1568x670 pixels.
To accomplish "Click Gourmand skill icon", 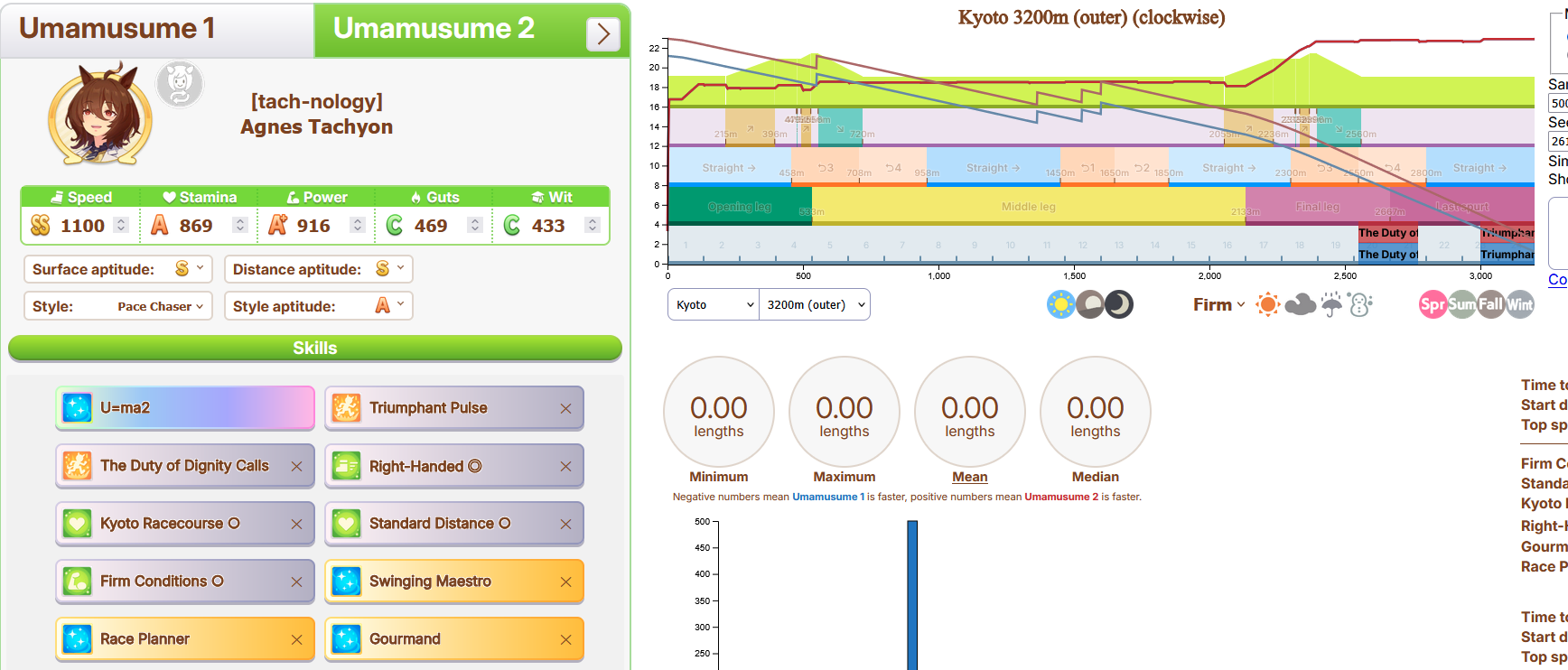I will (x=346, y=639).
